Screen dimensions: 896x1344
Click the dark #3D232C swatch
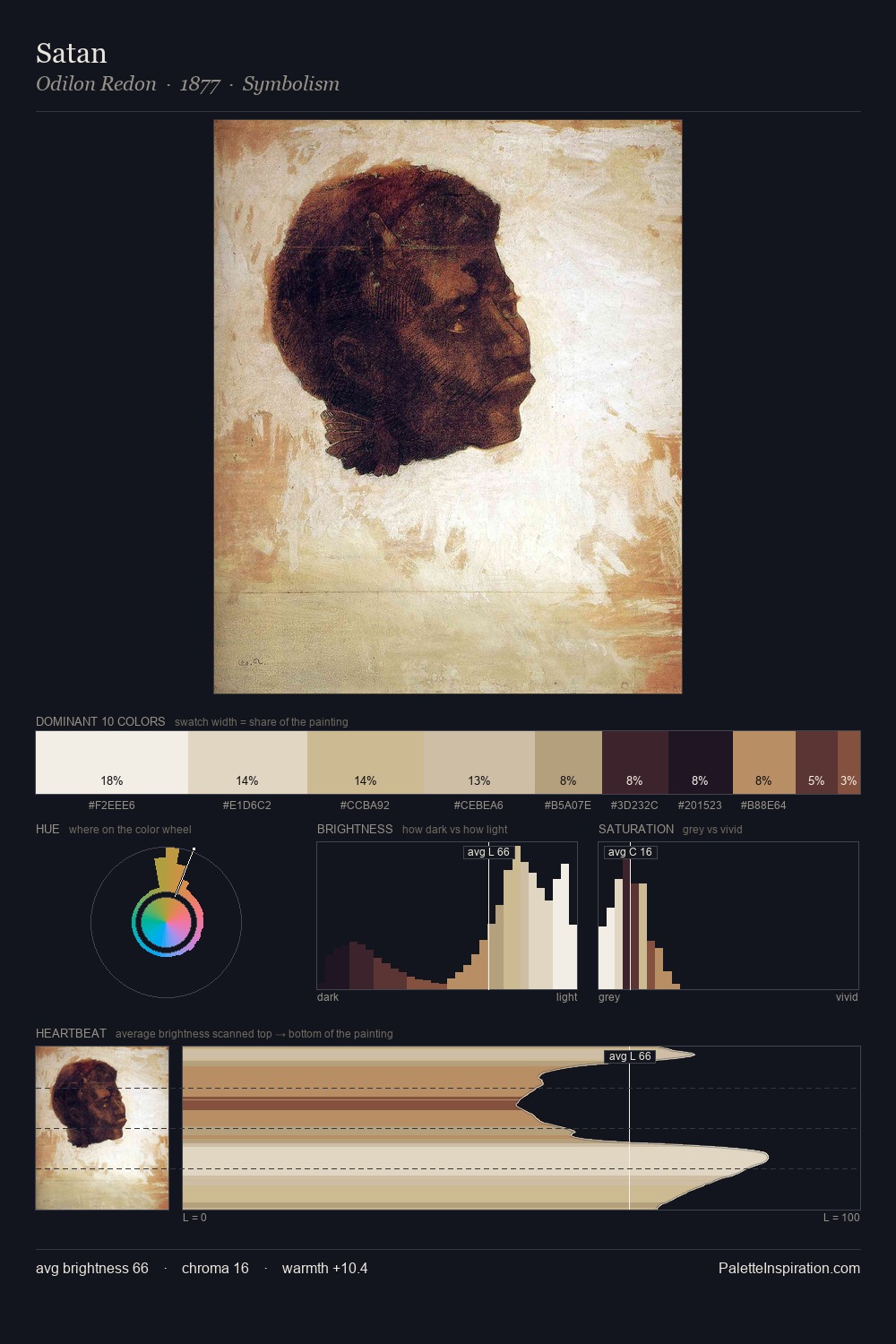(635, 762)
